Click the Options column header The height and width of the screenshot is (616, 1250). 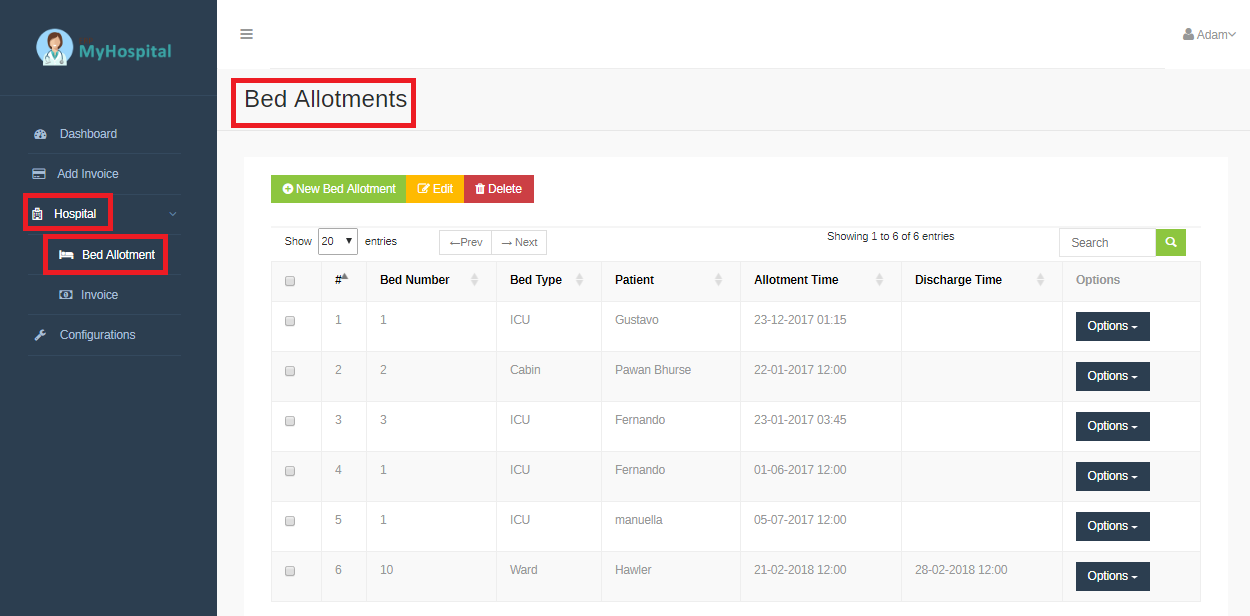point(1098,280)
